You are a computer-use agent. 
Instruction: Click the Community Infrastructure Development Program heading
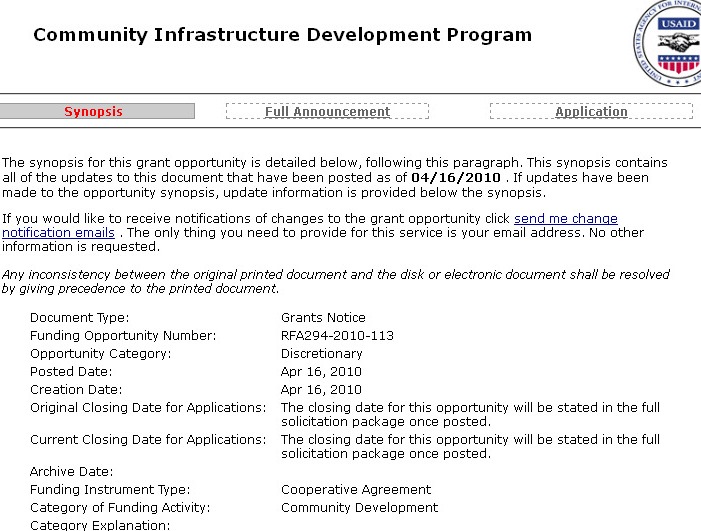pos(282,35)
